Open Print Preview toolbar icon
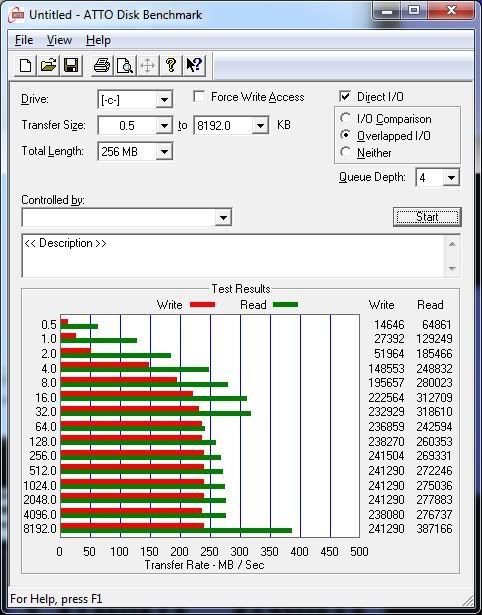The width and height of the screenshot is (482, 615). coord(125,65)
